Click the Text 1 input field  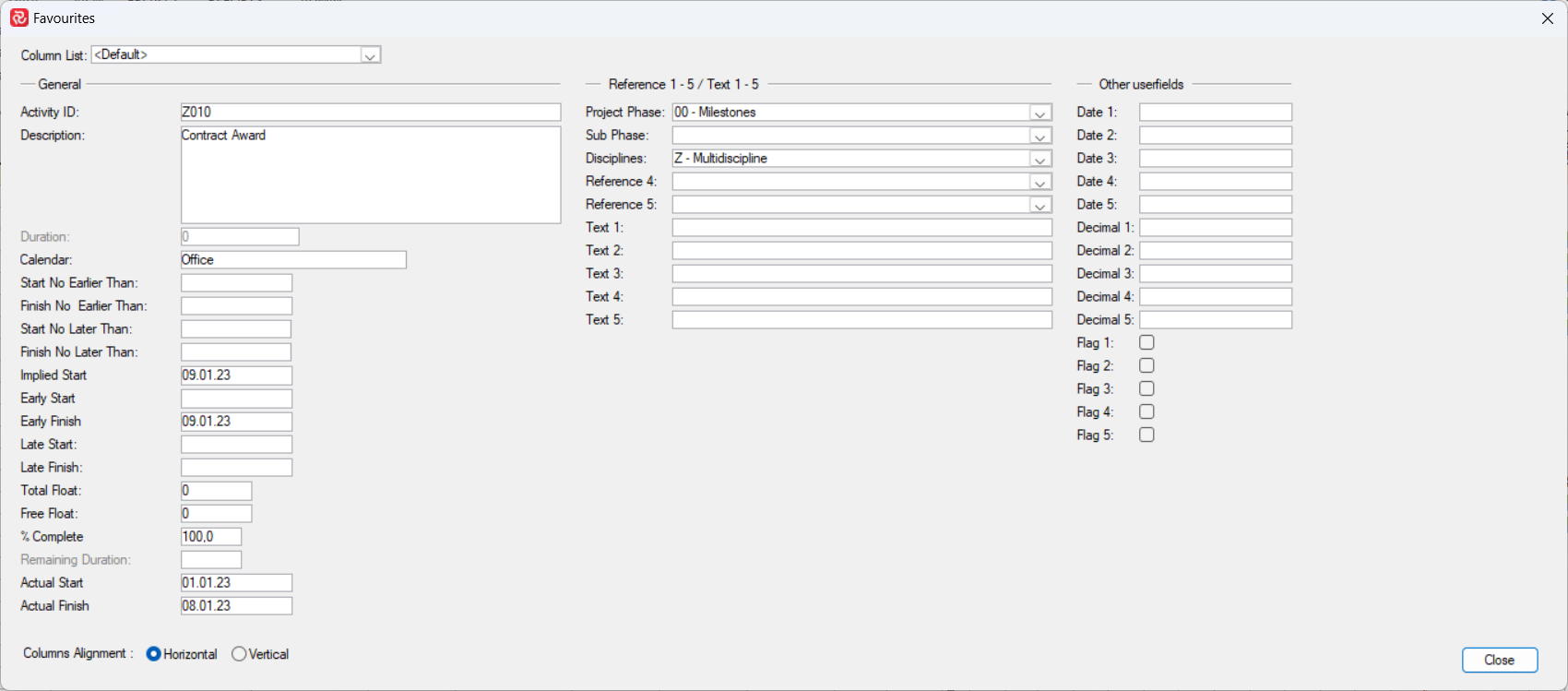862,228
